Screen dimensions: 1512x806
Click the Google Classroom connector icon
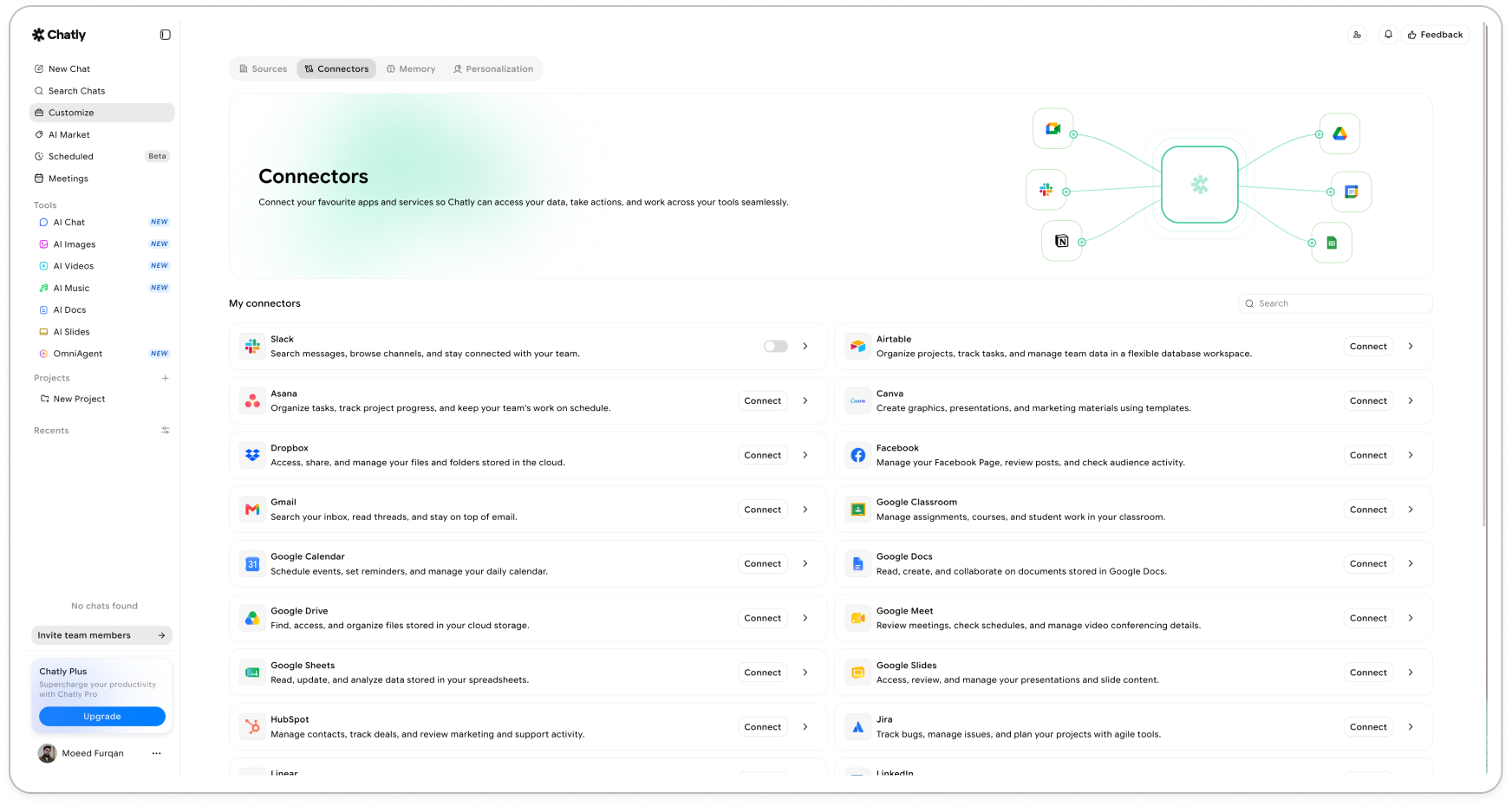pyautogui.click(x=857, y=510)
